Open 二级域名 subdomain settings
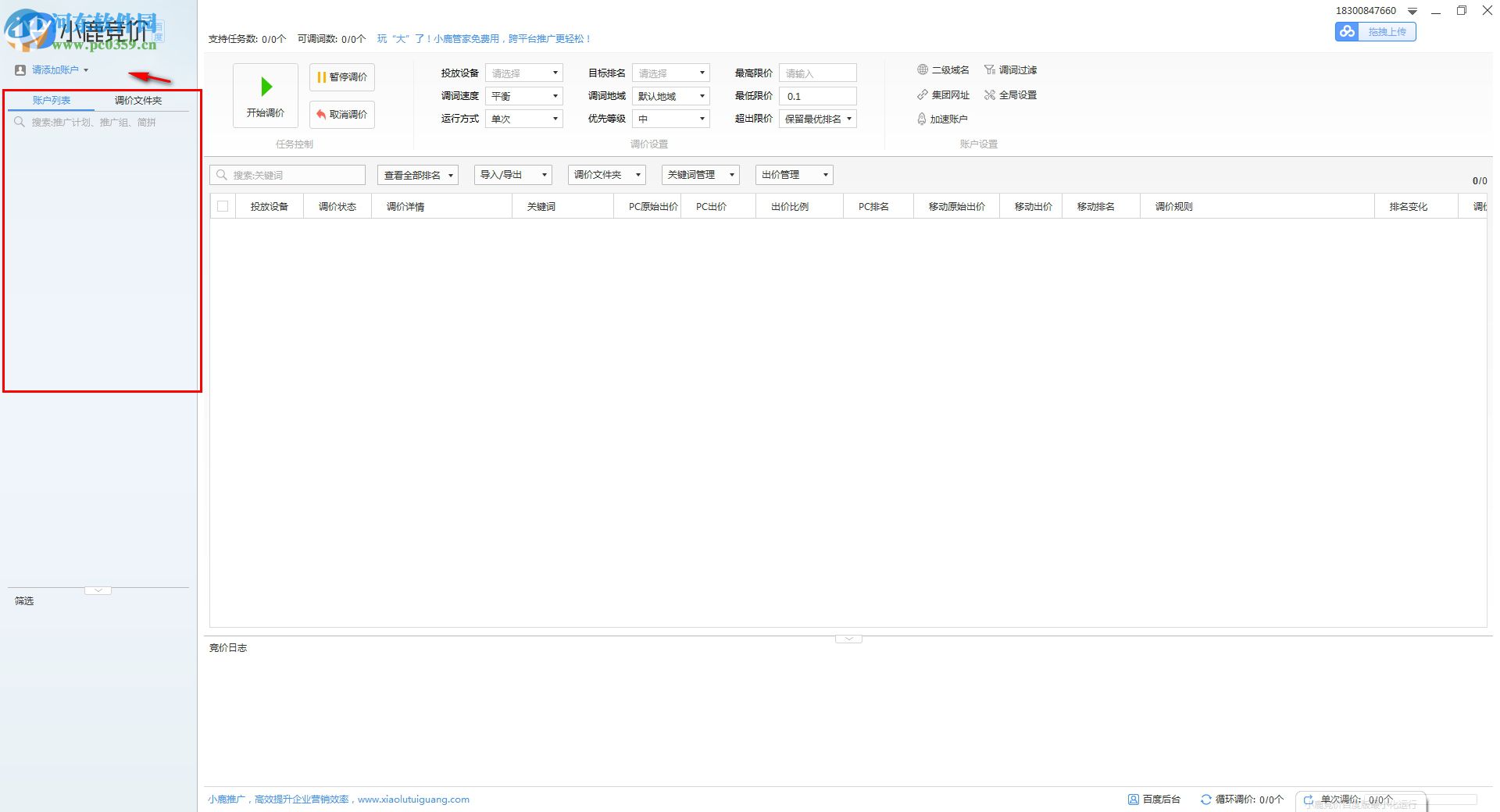 click(x=943, y=70)
